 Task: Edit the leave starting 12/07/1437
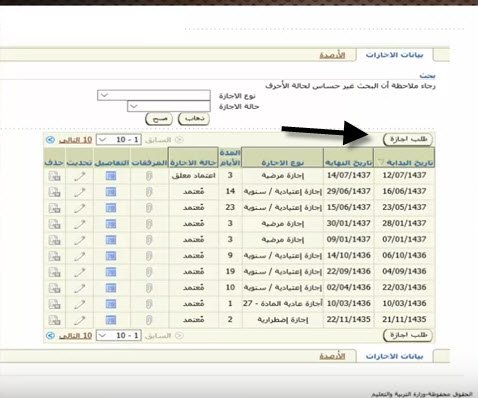tap(80, 176)
